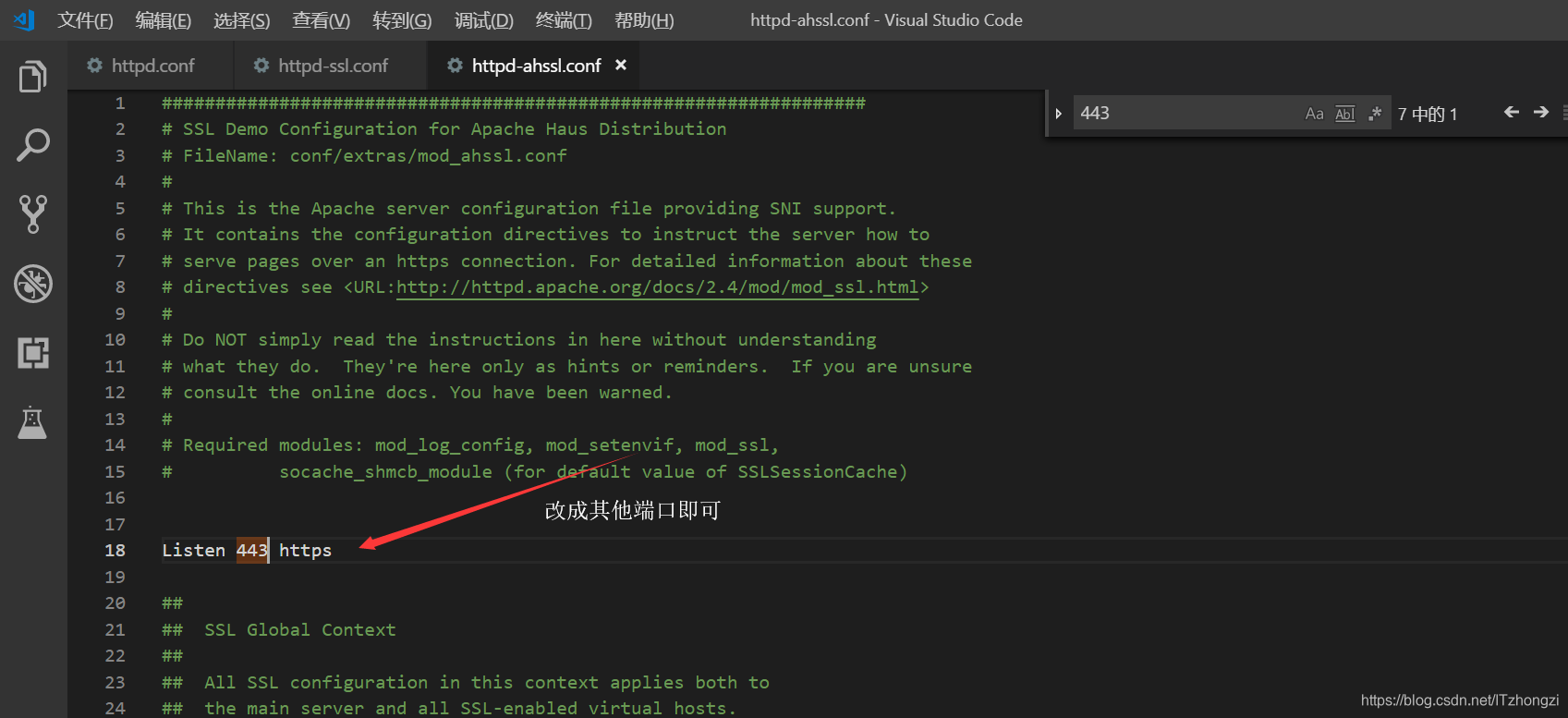This screenshot has height=718, width=1568.
Task: Click 'FileName: conf/extras/mod_ahssl.conf' line
Action: [364, 156]
